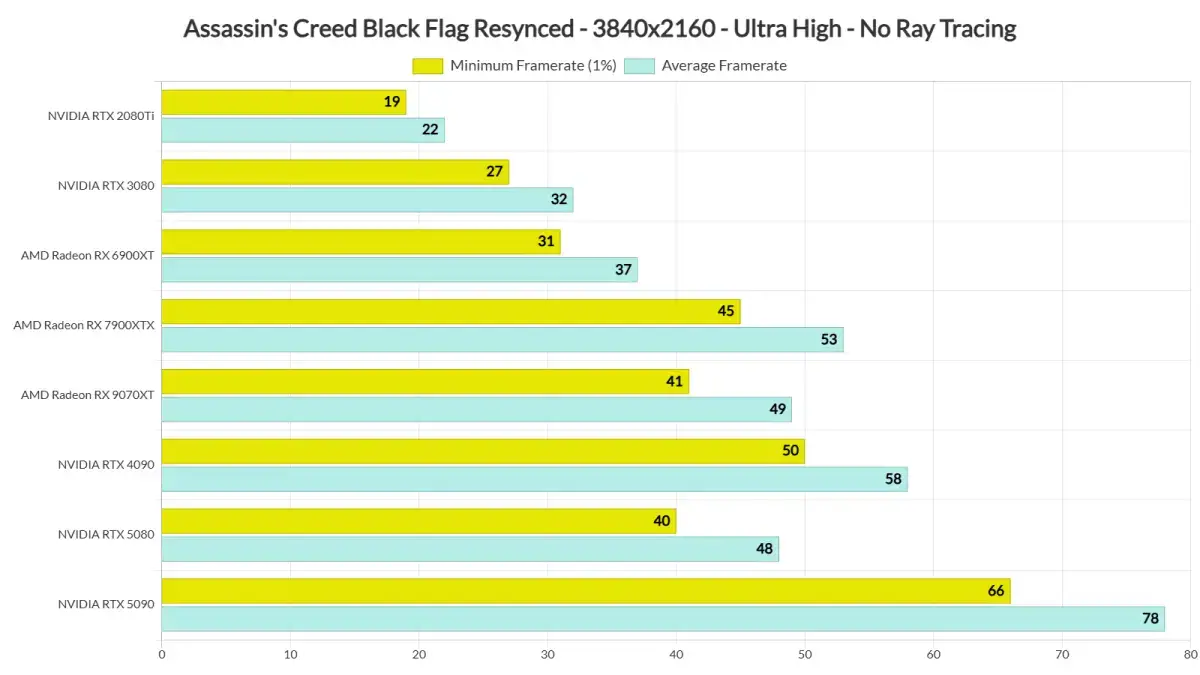This screenshot has height=675, width=1200.
Task: Click the x-axis tick label 70
Action: [x=1061, y=655]
